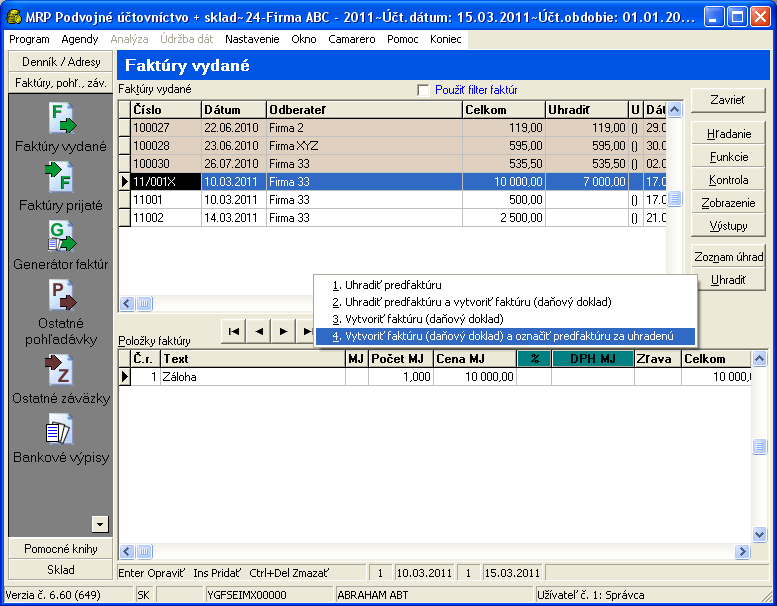The height and width of the screenshot is (606, 777).
Task: Click Zobrazenie button
Action: [728, 203]
